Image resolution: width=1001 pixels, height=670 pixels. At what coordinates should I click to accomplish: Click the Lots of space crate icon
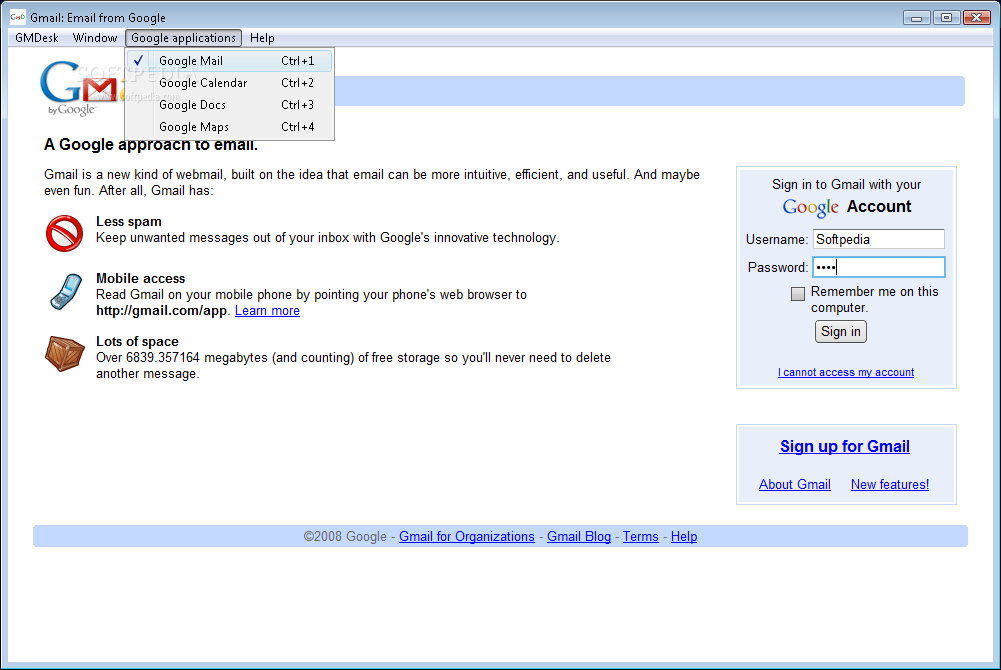(x=64, y=354)
